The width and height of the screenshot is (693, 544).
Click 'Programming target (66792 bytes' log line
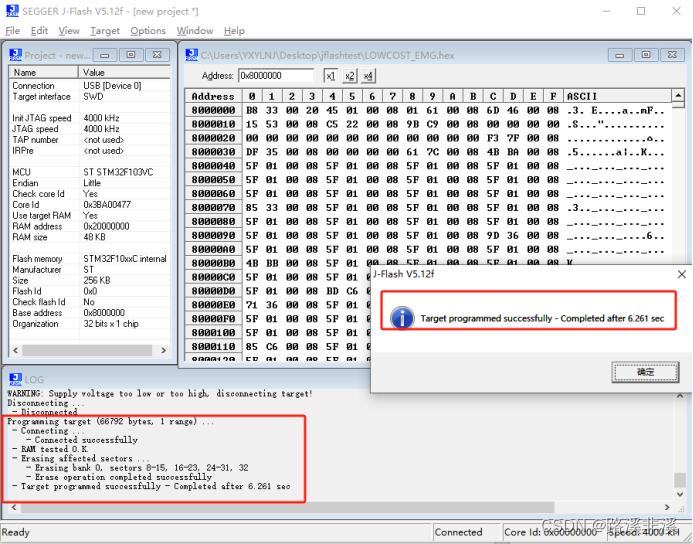[x=110, y=422]
